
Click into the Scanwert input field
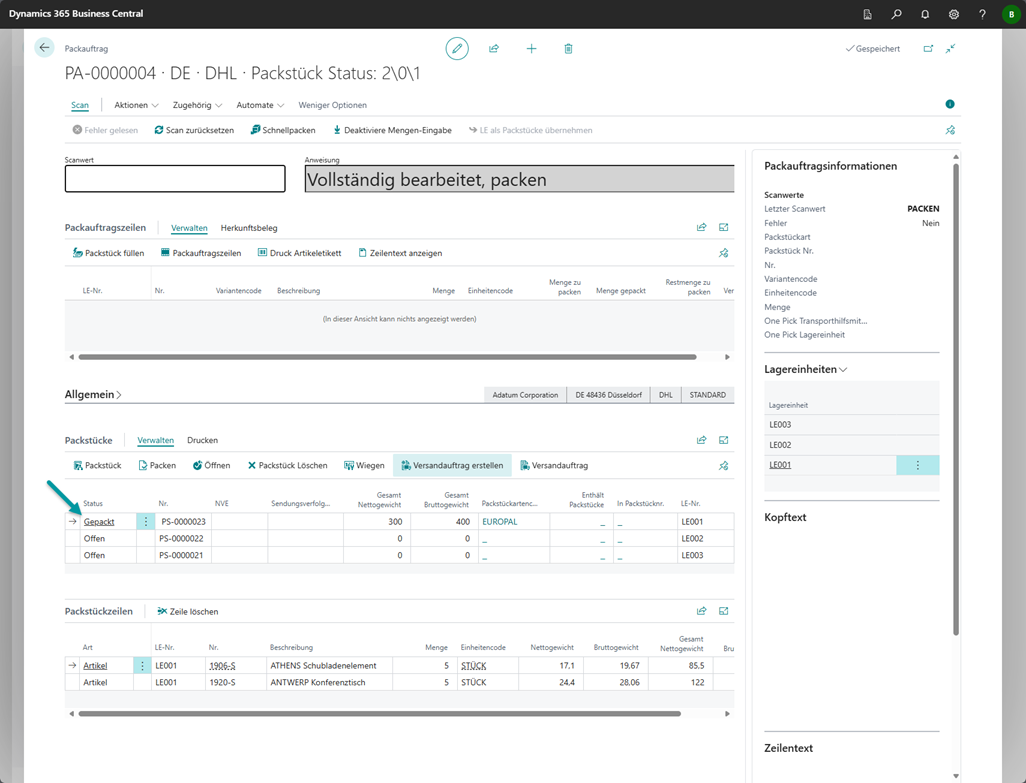coord(175,179)
